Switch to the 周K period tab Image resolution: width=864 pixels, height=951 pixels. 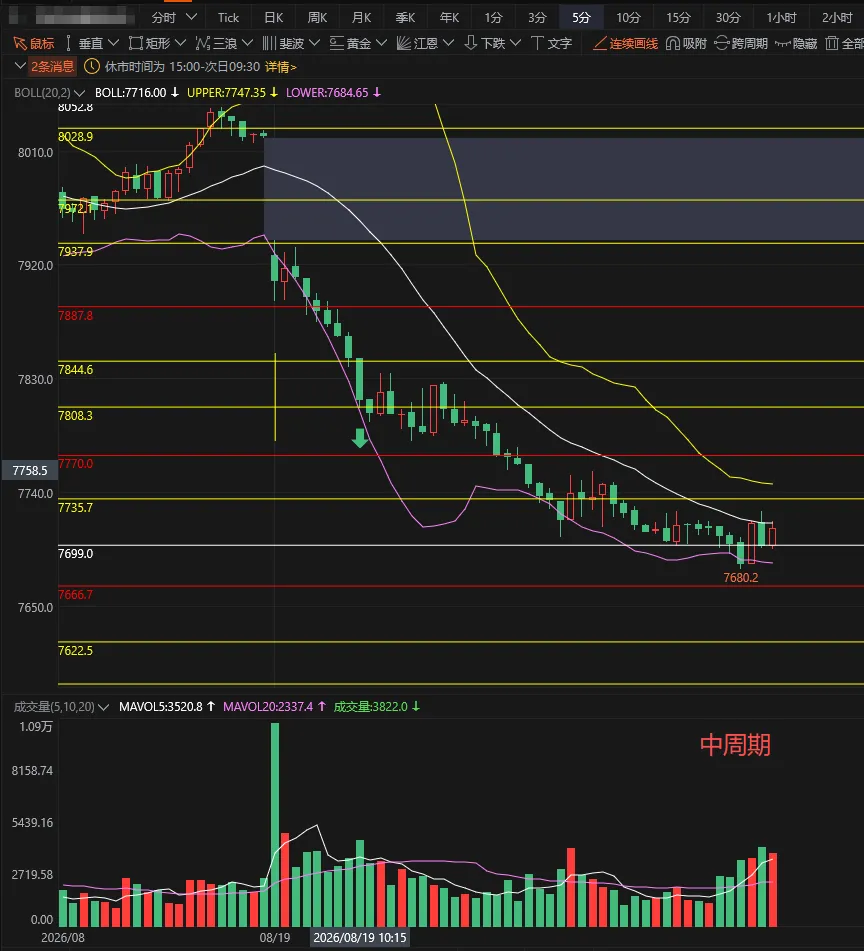[317, 18]
